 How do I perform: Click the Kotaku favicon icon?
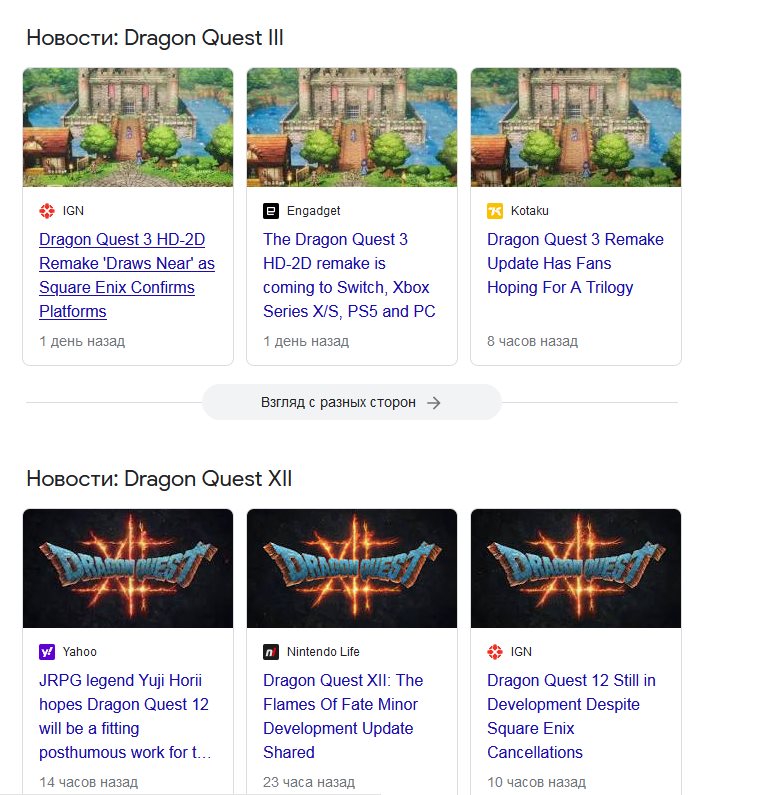495,211
